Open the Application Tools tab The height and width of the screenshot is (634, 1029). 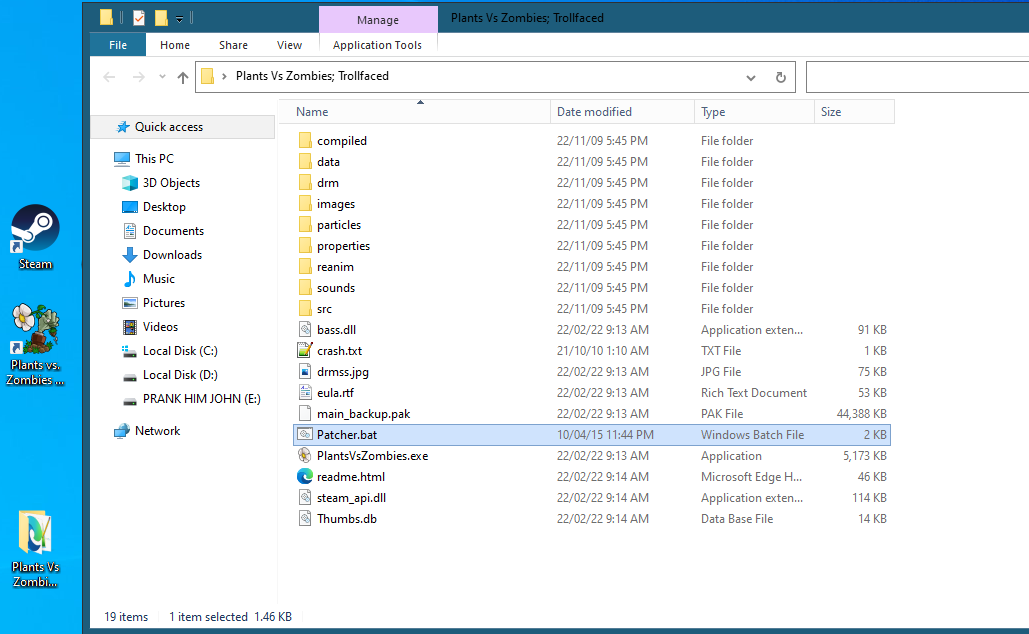click(x=377, y=45)
